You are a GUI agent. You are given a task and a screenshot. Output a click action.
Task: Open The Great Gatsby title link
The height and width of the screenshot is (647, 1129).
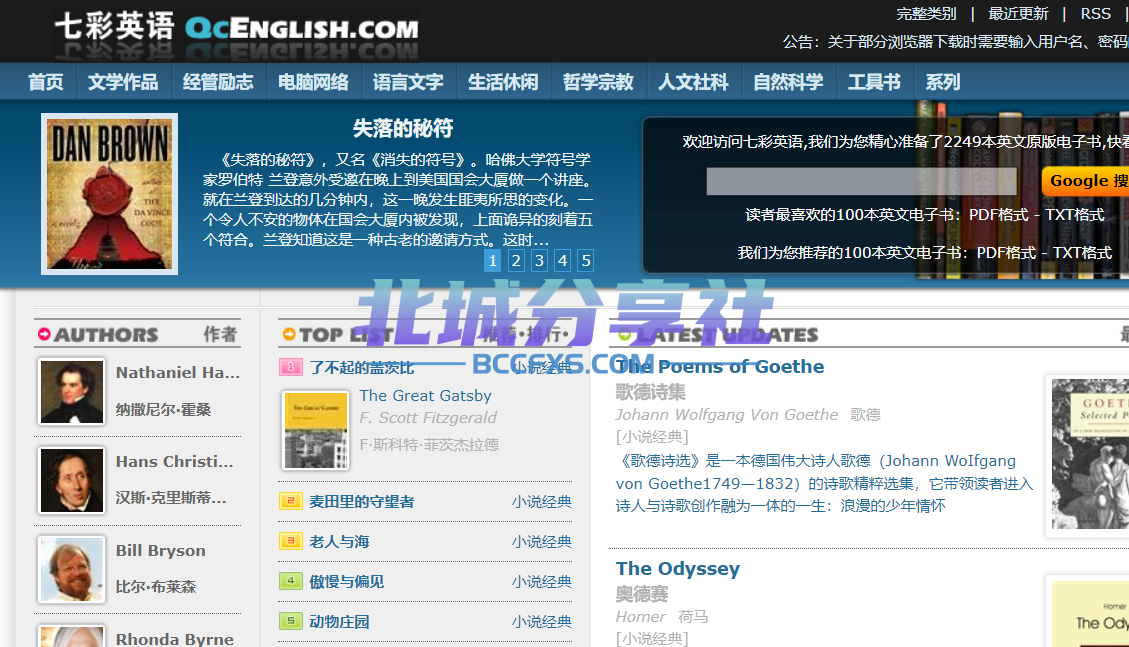[x=426, y=395]
